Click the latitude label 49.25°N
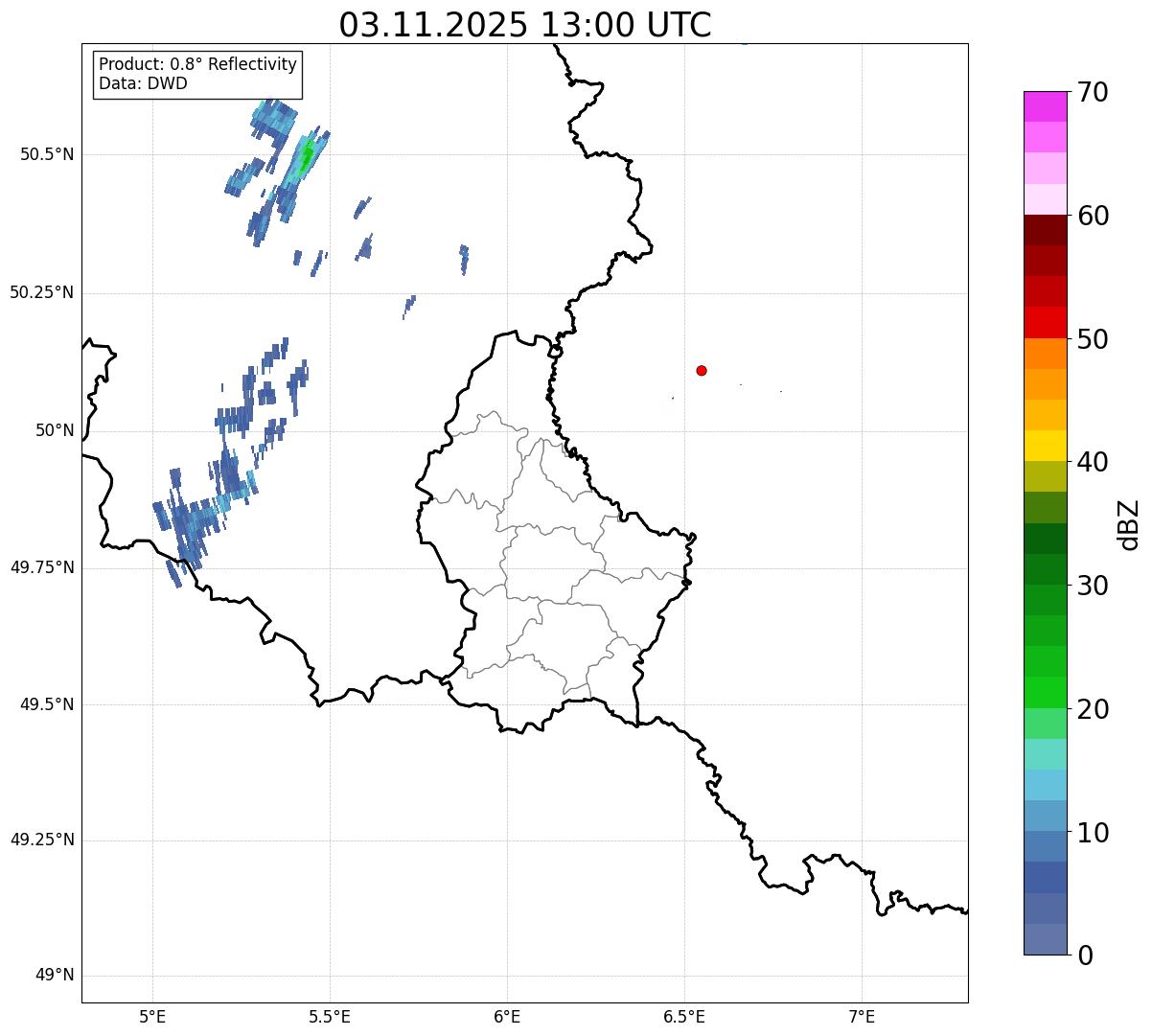This screenshot has height=1036, width=1152. pyautogui.click(x=42, y=840)
